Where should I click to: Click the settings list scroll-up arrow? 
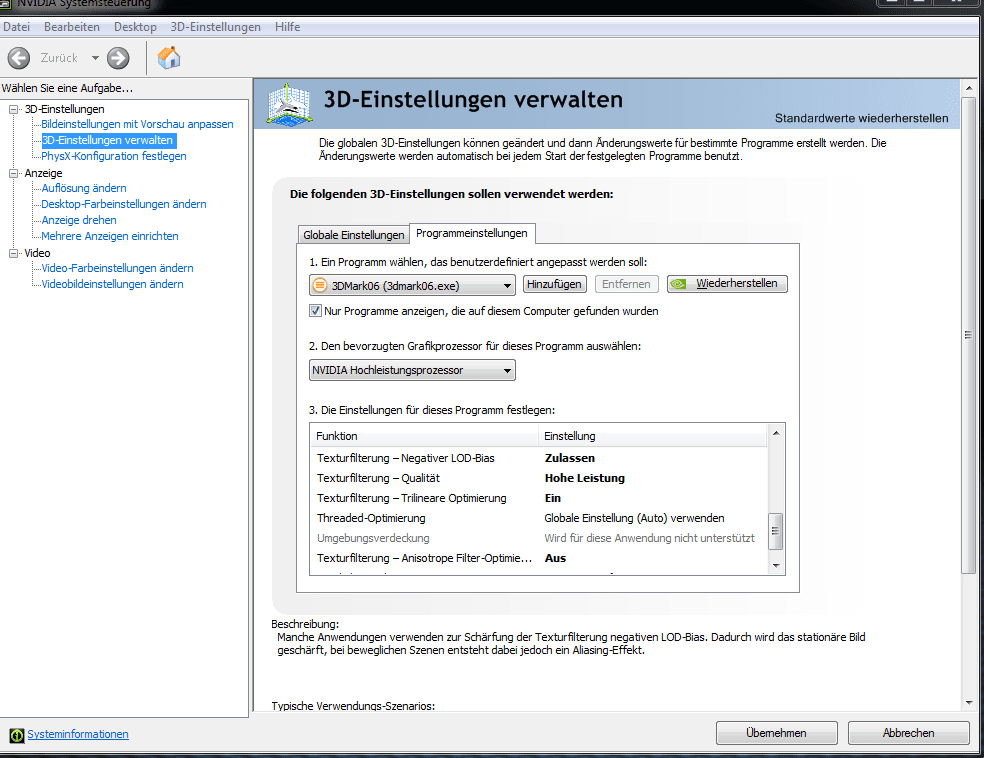[776, 433]
